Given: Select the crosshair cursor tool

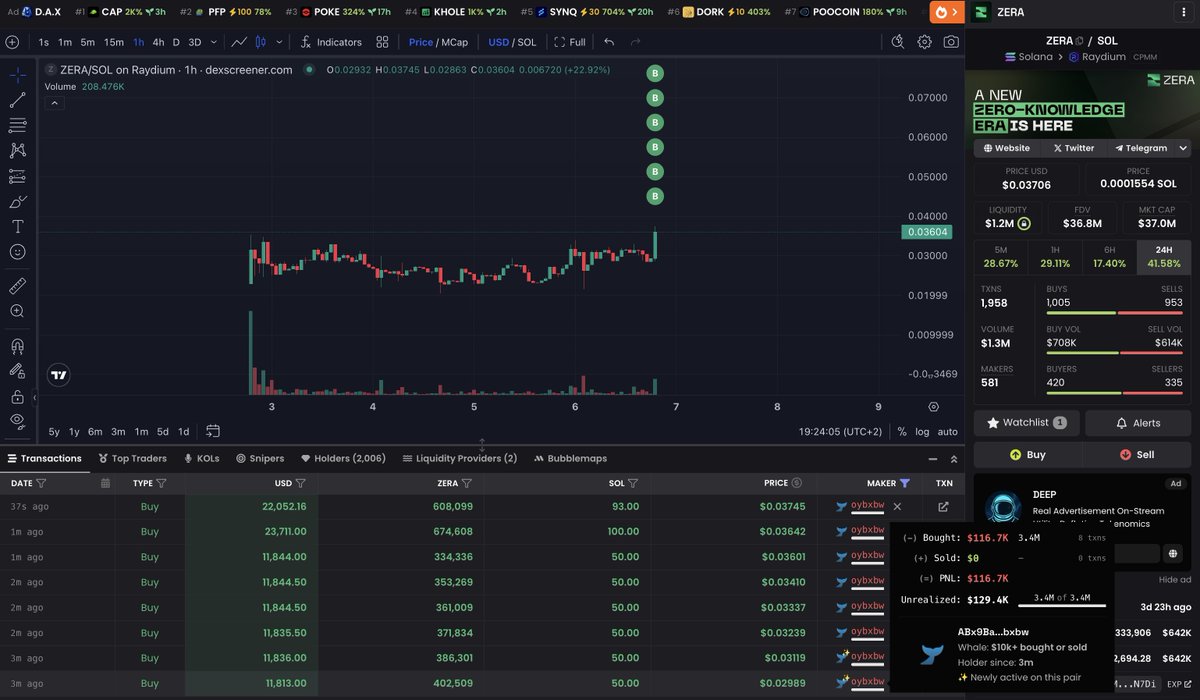Looking at the screenshot, I should click(17, 75).
